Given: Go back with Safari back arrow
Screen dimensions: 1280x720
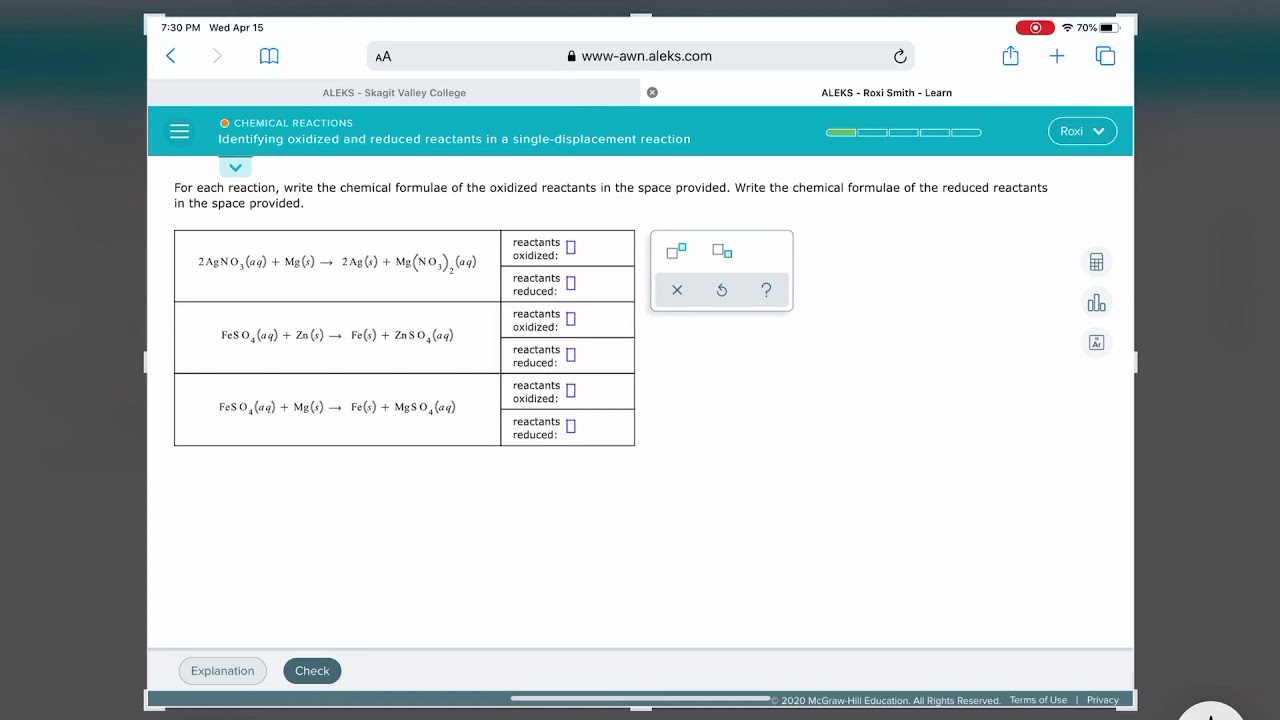Looking at the screenshot, I should (x=170, y=56).
